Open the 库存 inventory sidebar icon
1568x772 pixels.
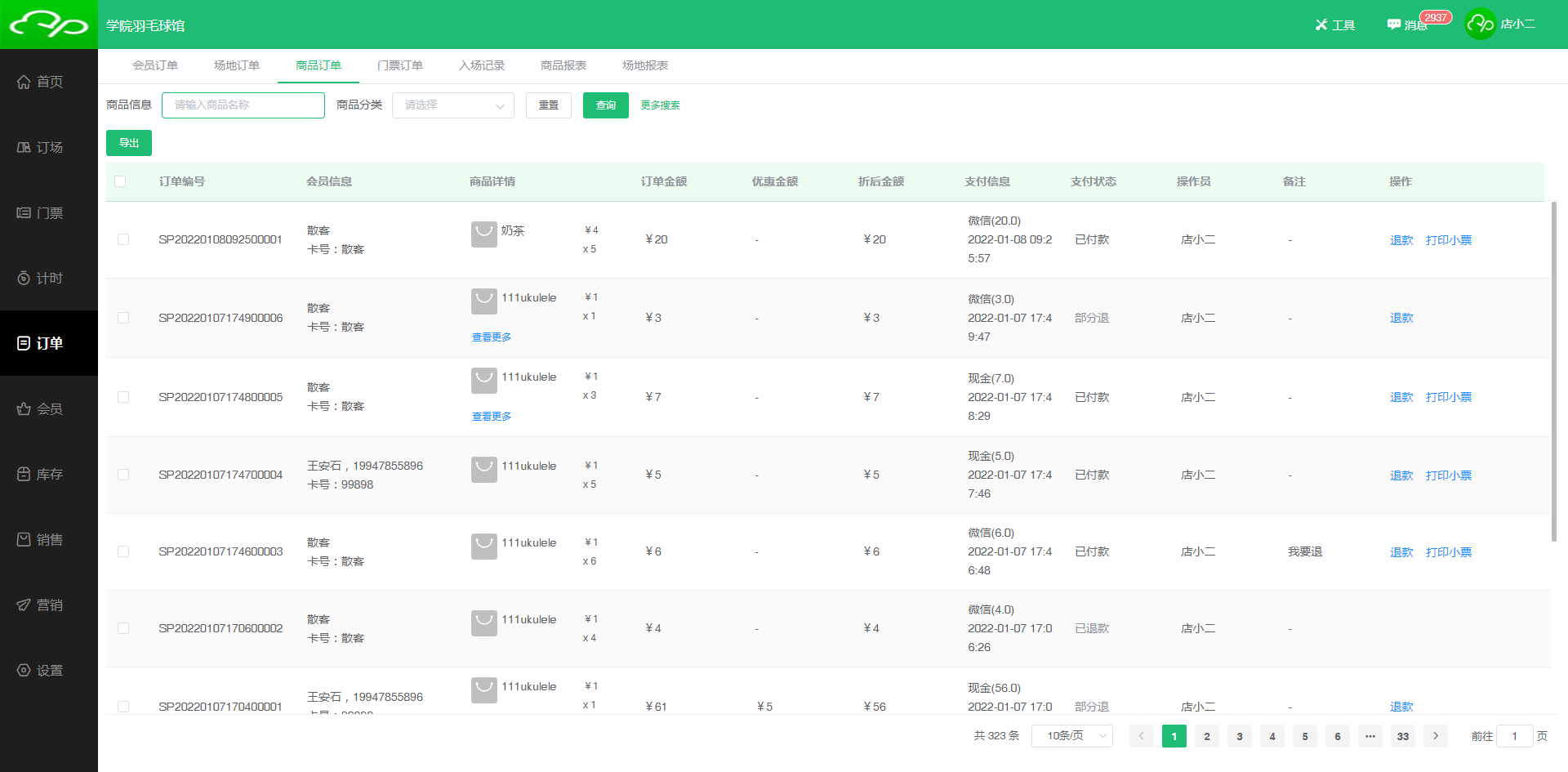[24, 474]
